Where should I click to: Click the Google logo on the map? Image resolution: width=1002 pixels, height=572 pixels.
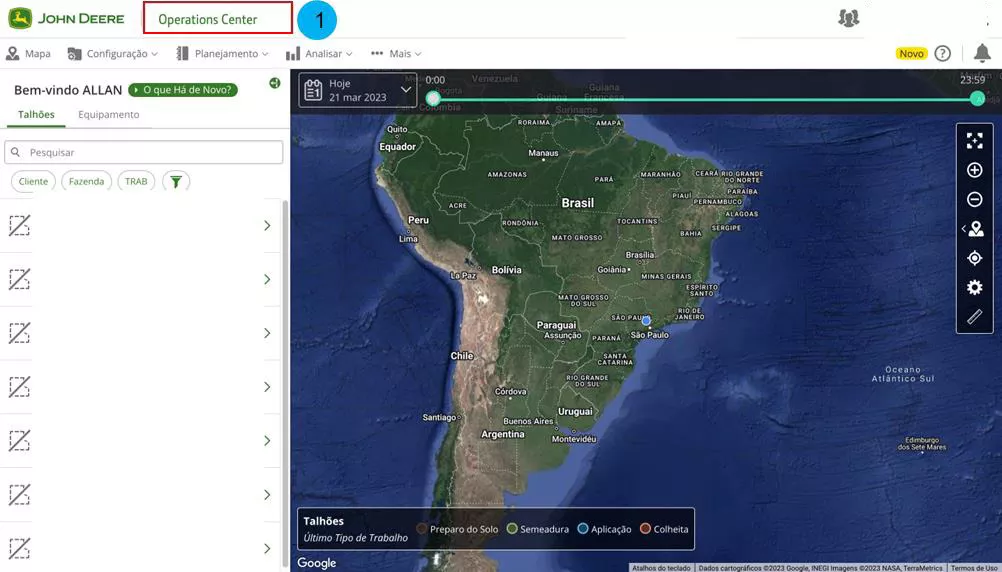pyautogui.click(x=316, y=563)
